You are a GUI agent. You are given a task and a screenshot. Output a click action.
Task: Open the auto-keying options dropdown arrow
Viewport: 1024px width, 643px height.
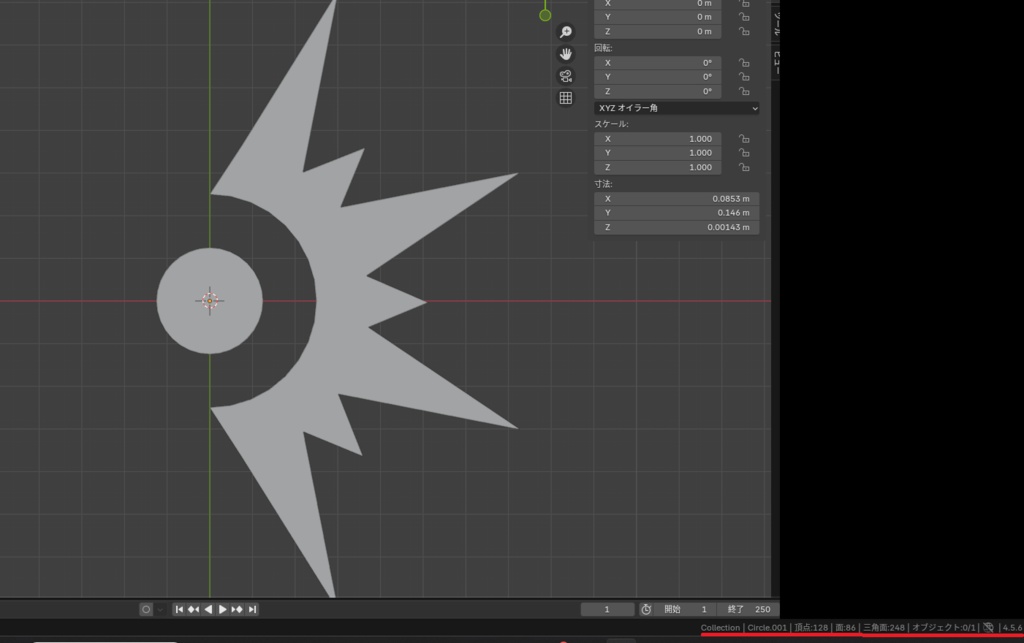[x=160, y=610]
